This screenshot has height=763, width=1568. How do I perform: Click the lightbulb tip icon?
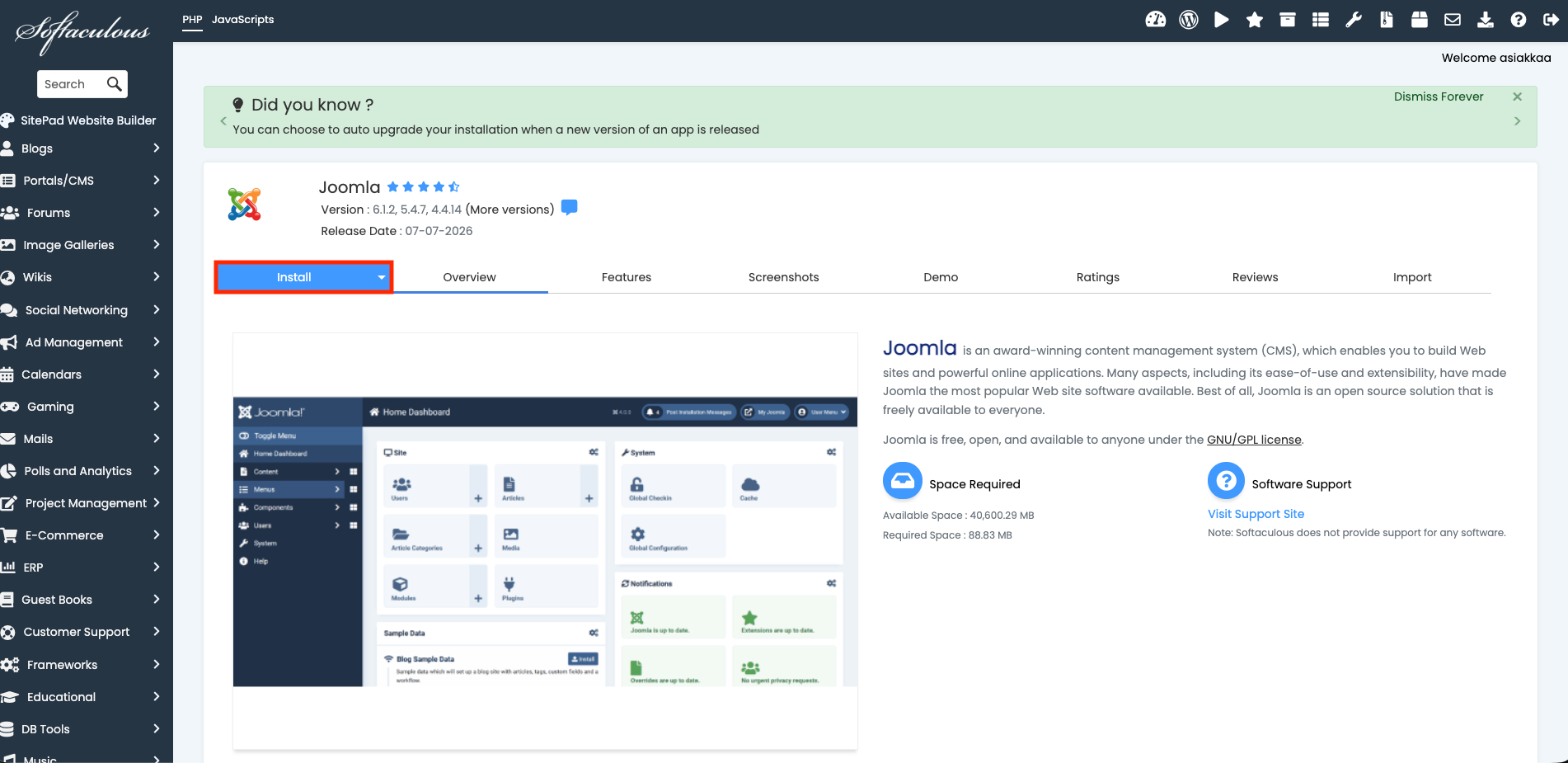[x=237, y=105]
